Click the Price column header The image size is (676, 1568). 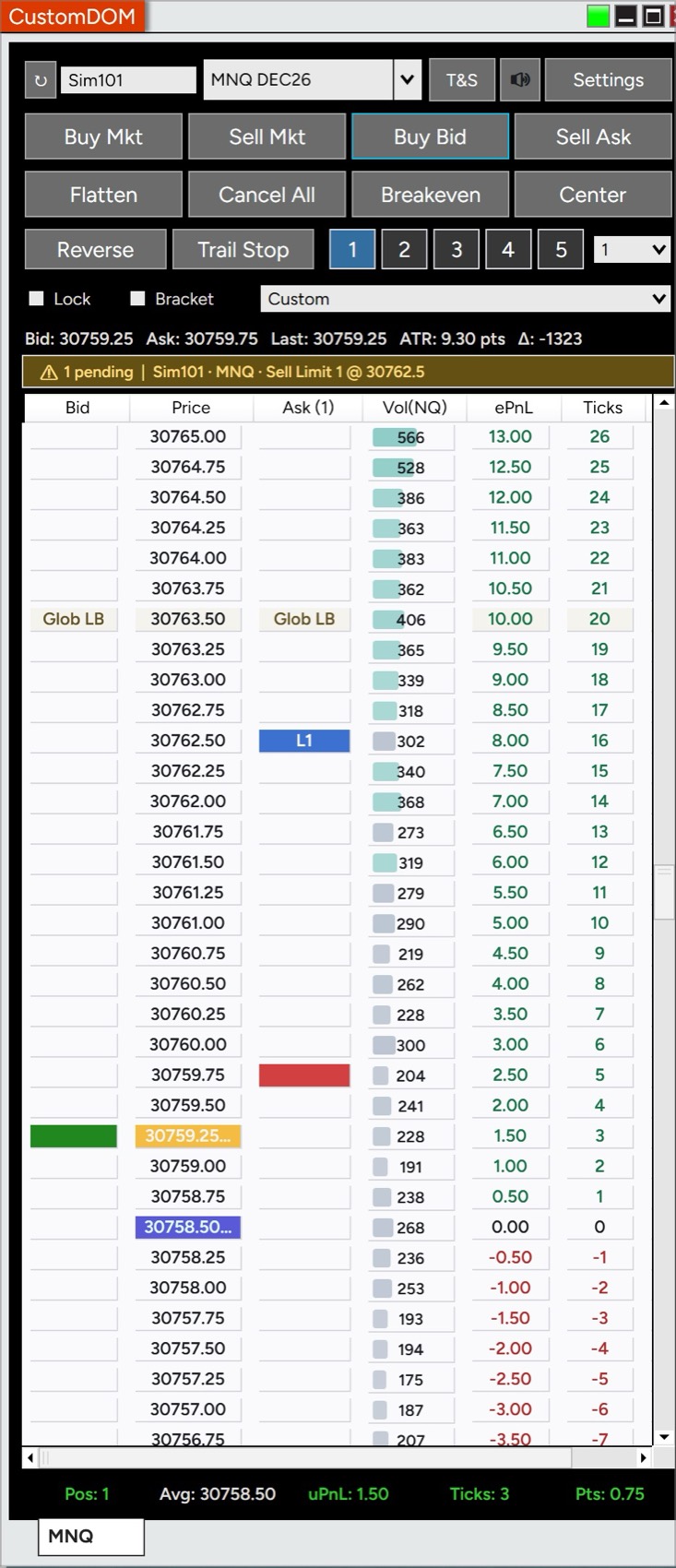[x=191, y=408]
